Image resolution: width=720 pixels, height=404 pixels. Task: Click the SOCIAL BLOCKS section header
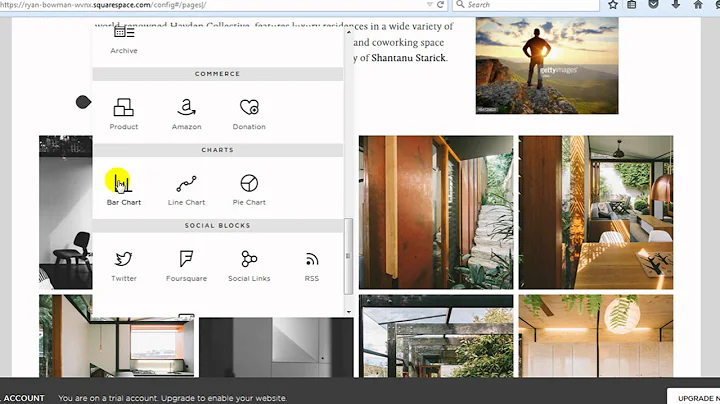(218, 226)
